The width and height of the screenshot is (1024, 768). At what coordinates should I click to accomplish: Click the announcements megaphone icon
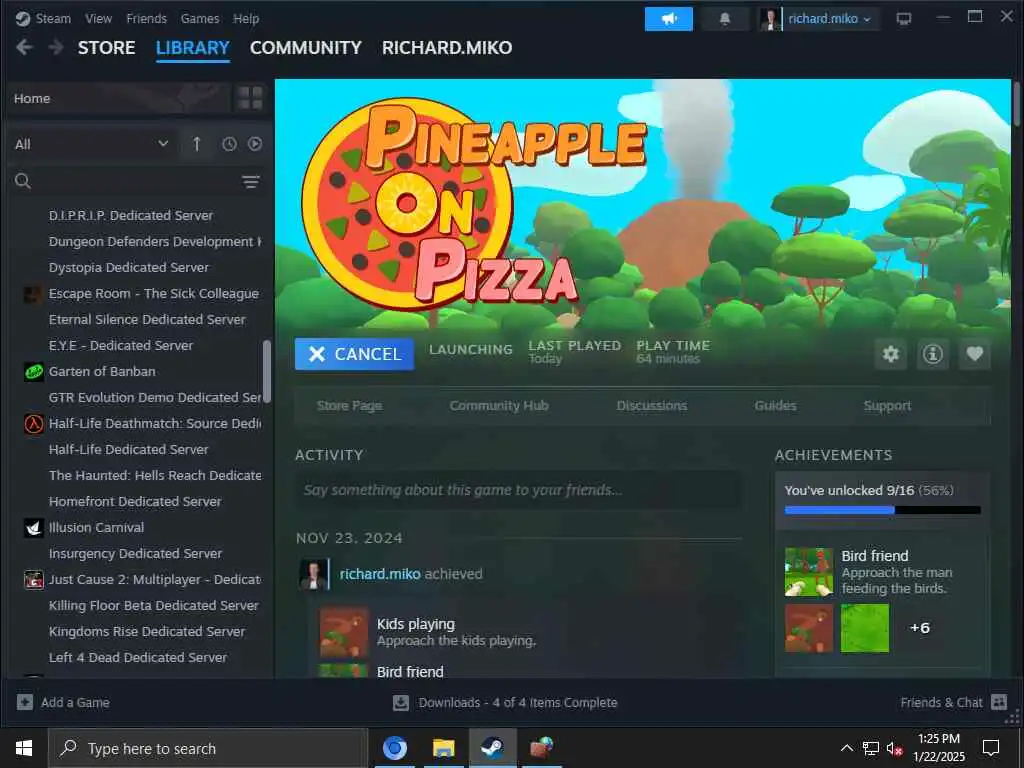tap(669, 19)
